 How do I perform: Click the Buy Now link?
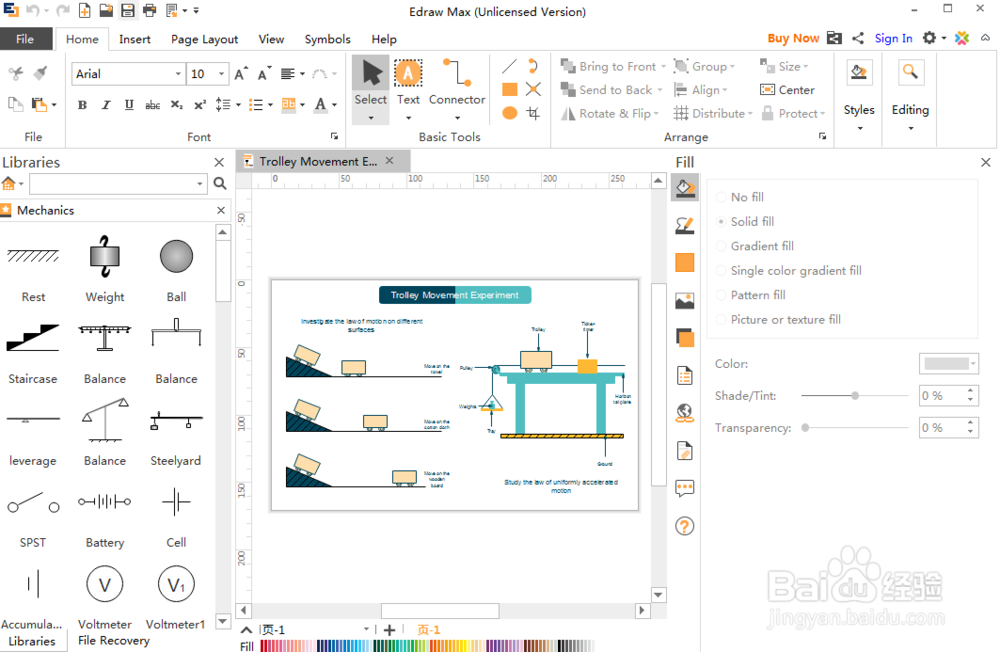tap(793, 38)
